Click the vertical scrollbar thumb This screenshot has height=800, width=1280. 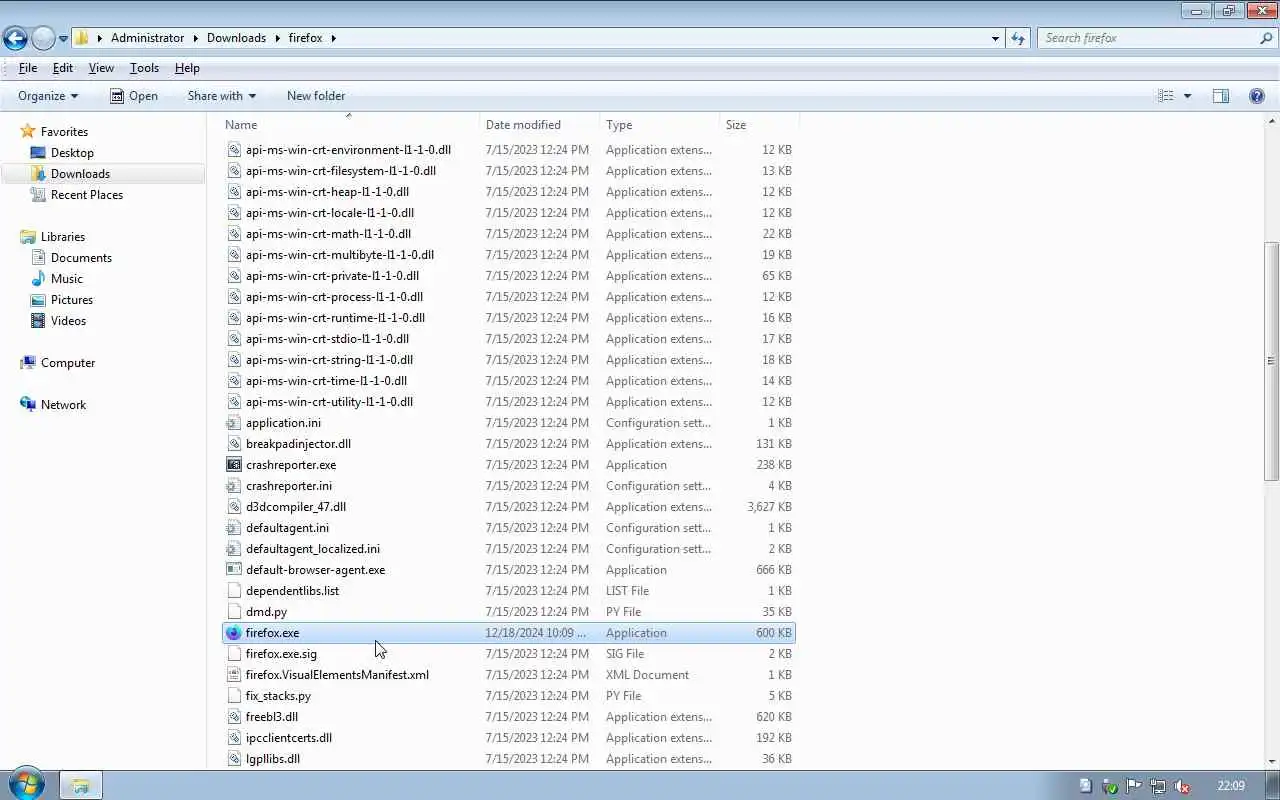coord(1271,360)
